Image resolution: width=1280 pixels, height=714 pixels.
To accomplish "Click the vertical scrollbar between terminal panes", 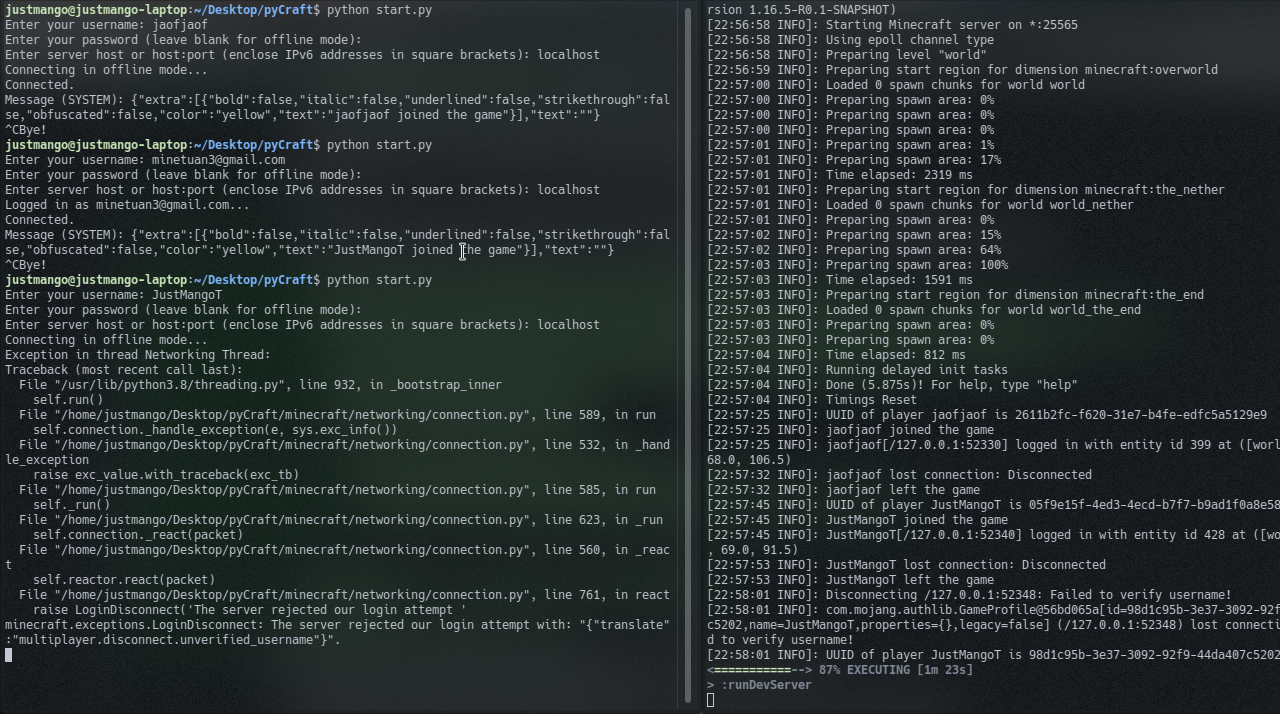I will (686, 357).
